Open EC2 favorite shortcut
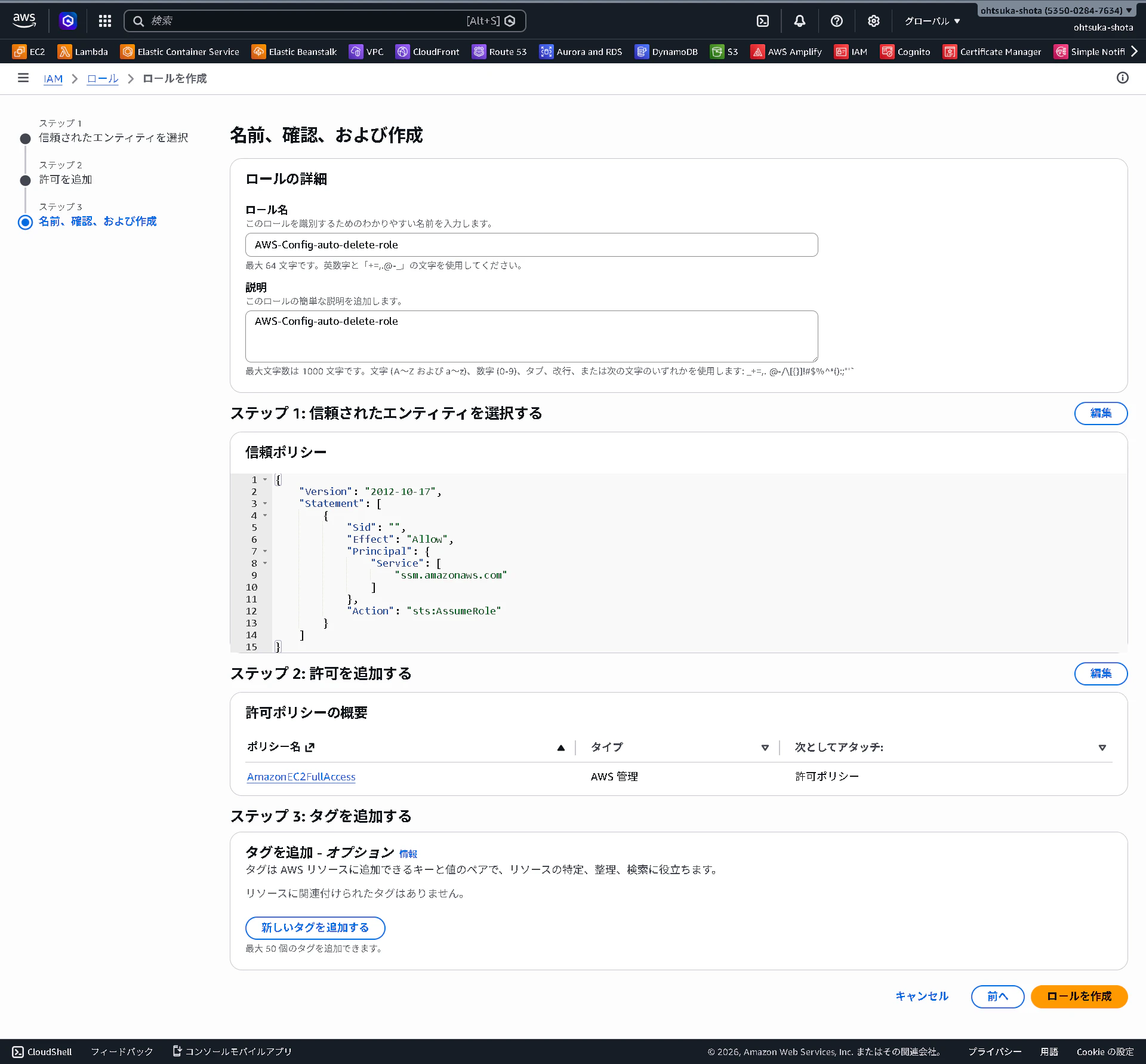This screenshot has height=1064, width=1146. pyautogui.click(x=29, y=52)
